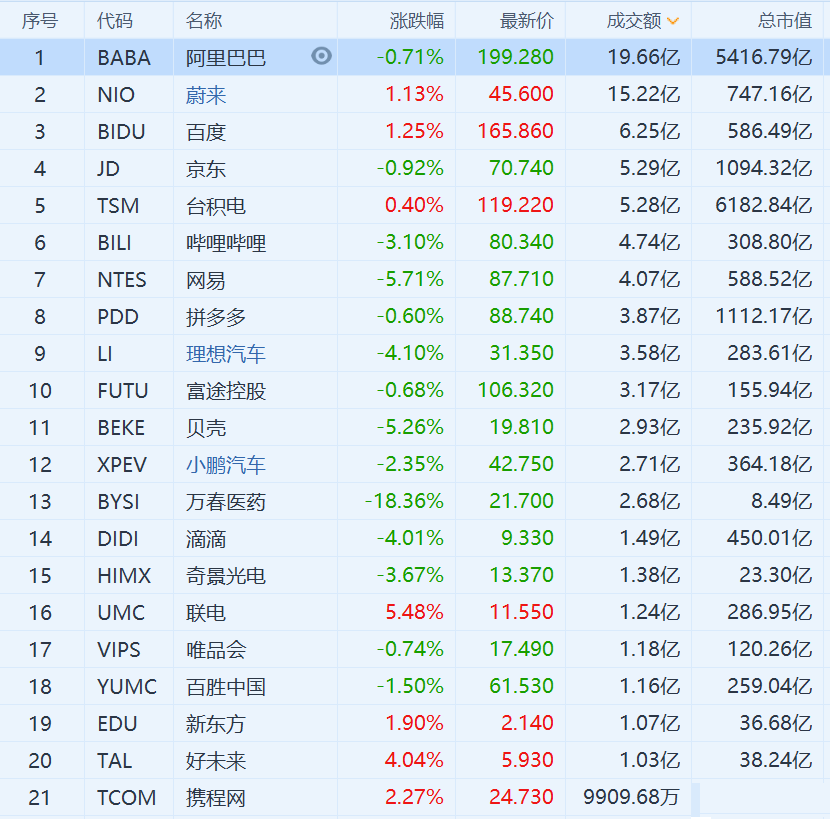Image resolution: width=830 pixels, height=819 pixels.
Task: Click the 名称 column header
Action: (x=204, y=21)
